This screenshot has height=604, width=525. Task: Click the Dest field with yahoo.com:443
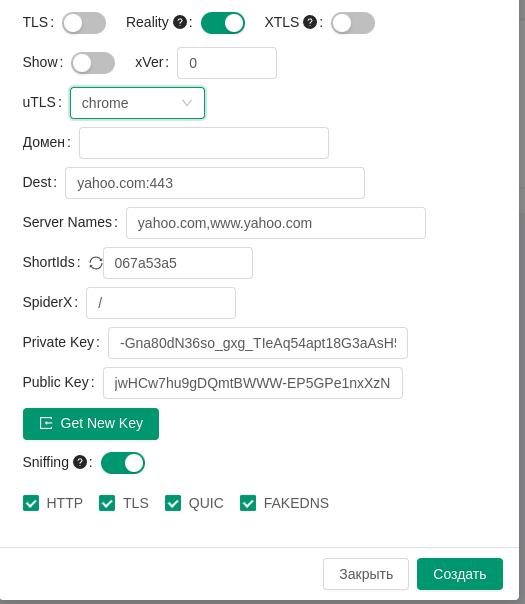click(215, 183)
